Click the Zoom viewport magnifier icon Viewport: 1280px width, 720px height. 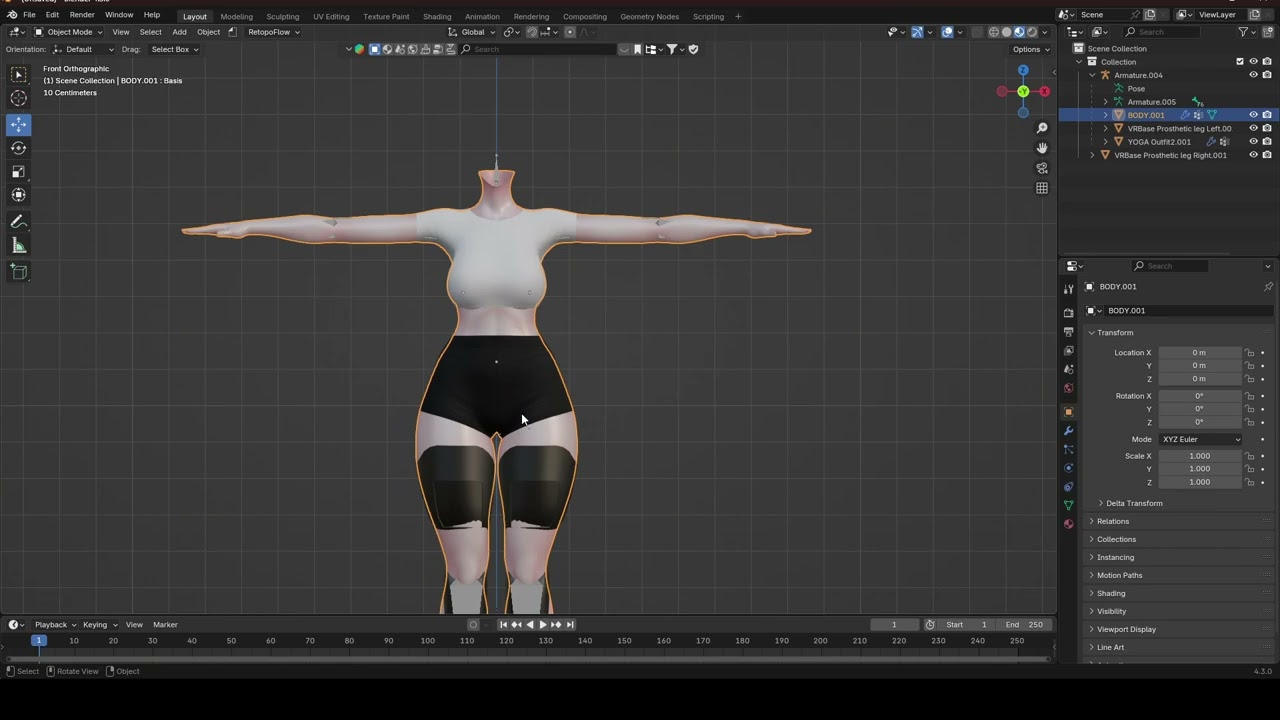click(1042, 128)
